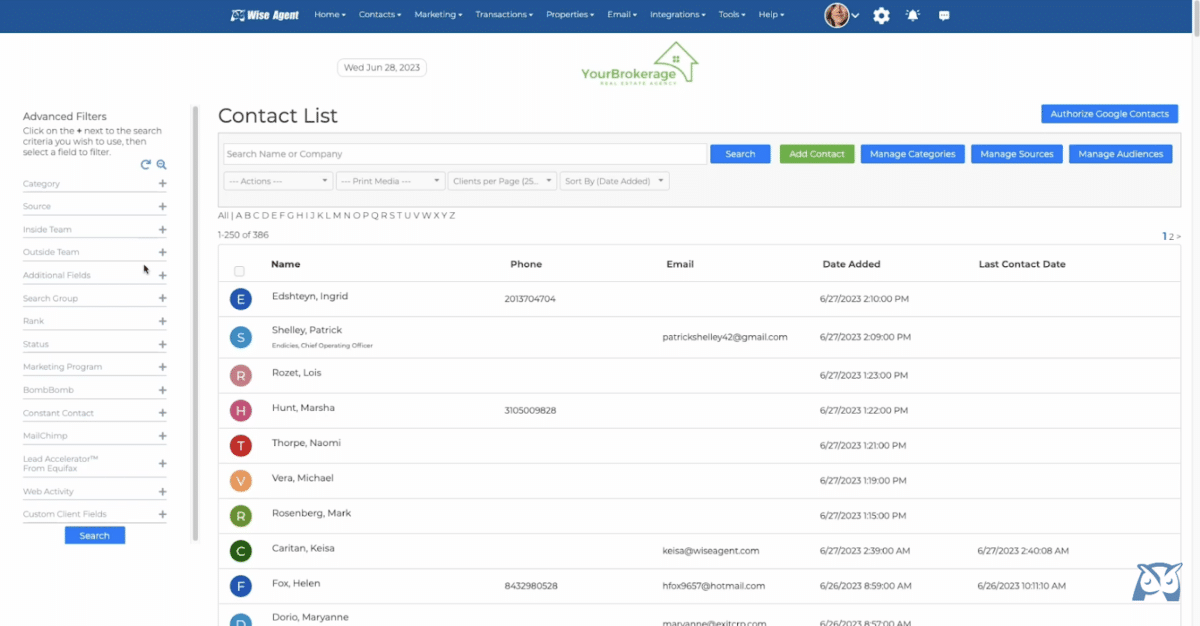Click the Authorize Google Contacts button
Screen dimensions: 1200x626
point(1109,114)
